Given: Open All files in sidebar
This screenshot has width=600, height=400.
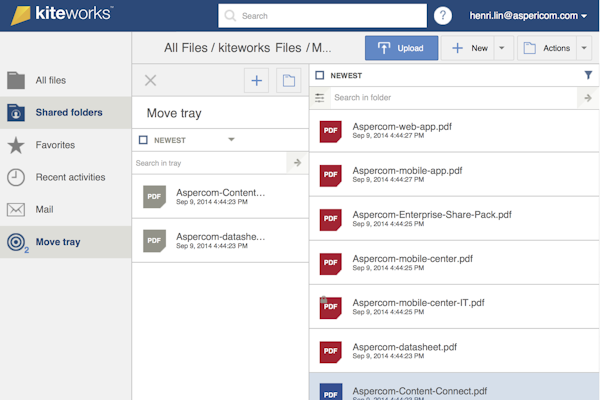Looking at the screenshot, I should [66, 80].
